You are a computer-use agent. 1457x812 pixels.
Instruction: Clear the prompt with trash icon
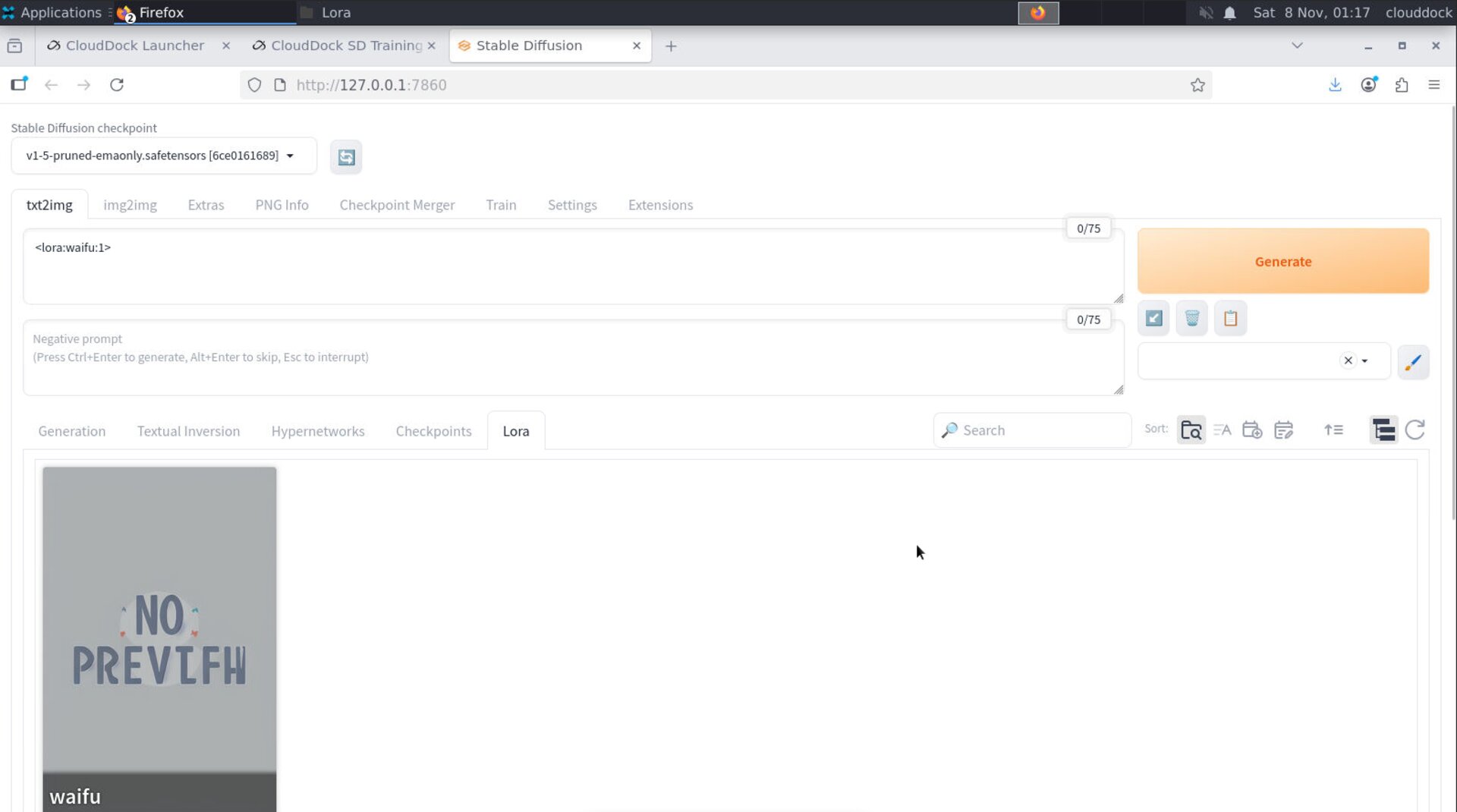click(1192, 319)
